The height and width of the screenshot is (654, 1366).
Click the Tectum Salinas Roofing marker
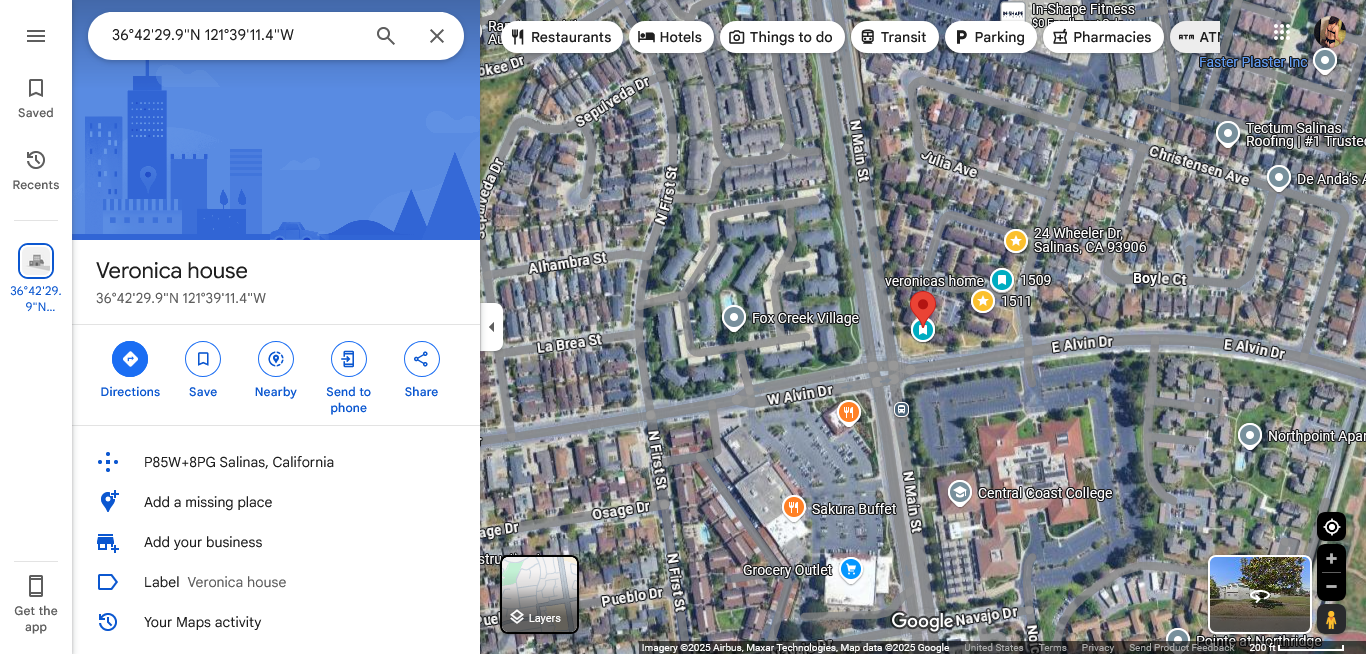point(1228,133)
